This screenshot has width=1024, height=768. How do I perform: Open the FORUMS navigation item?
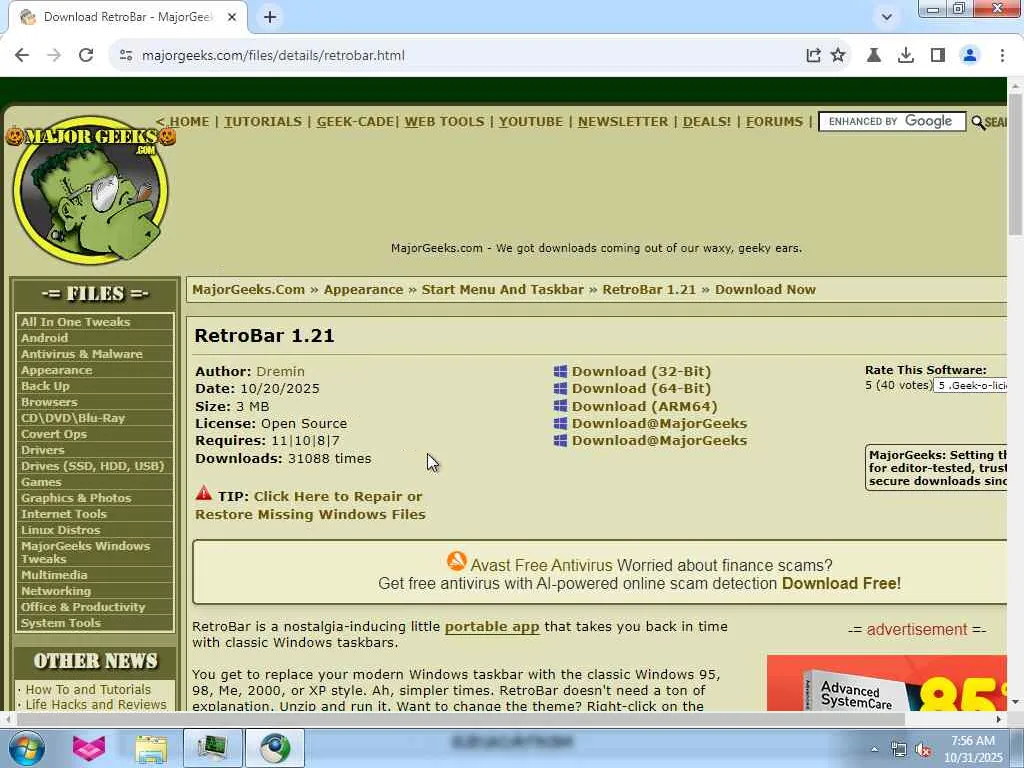(x=775, y=122)
